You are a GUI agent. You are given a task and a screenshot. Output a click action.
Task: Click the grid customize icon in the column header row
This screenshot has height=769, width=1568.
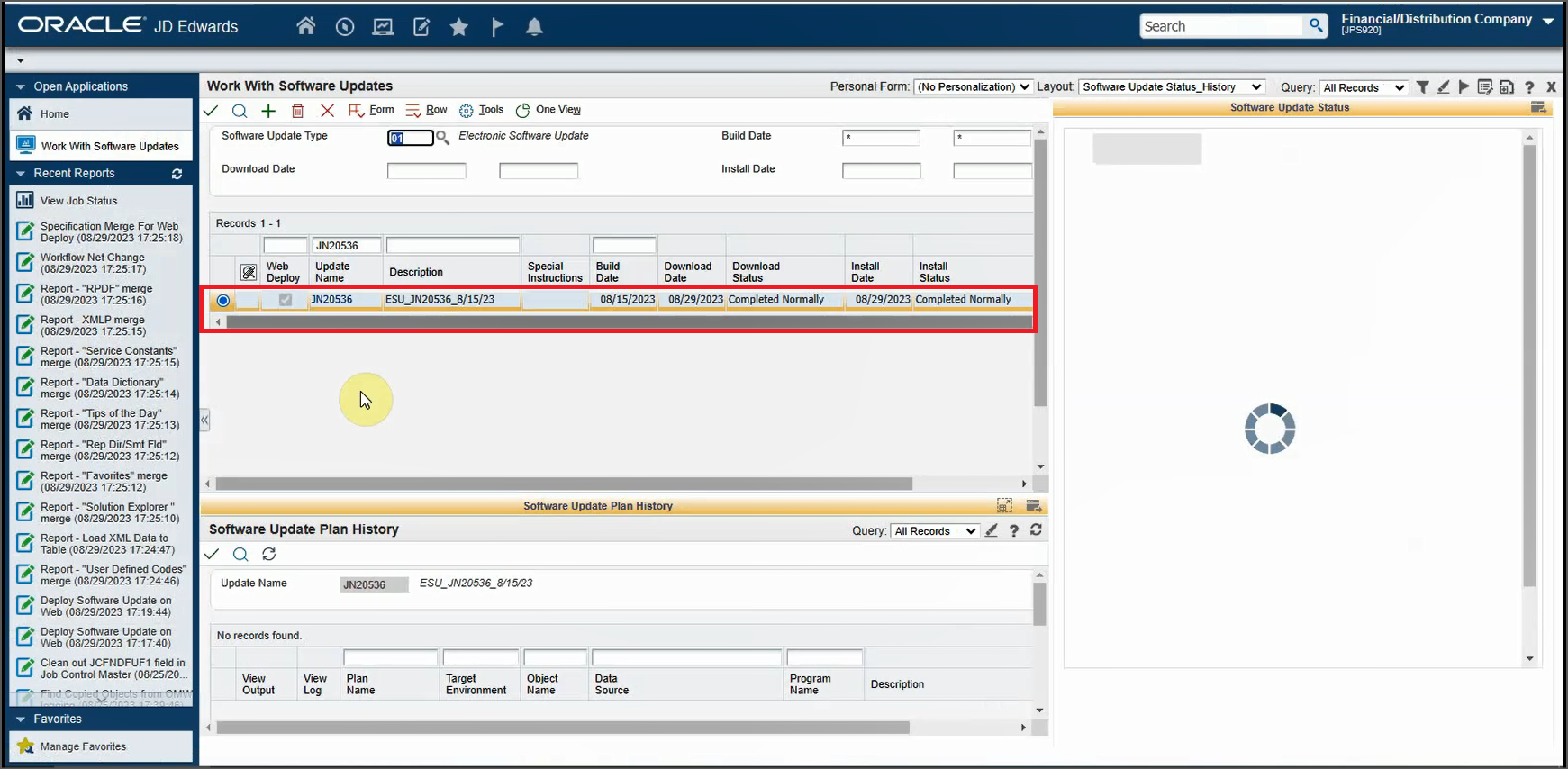point(249,272)
